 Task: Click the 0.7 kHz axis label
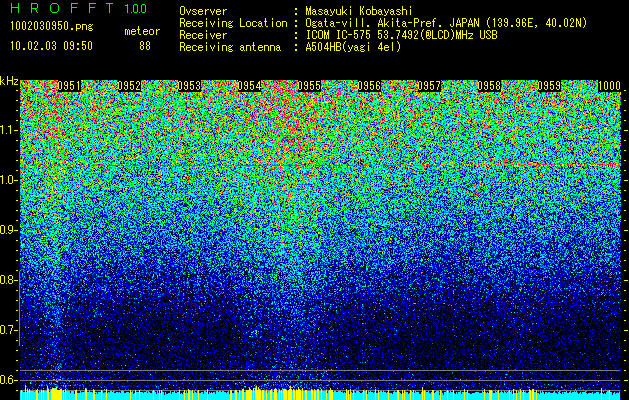(10, 330)
